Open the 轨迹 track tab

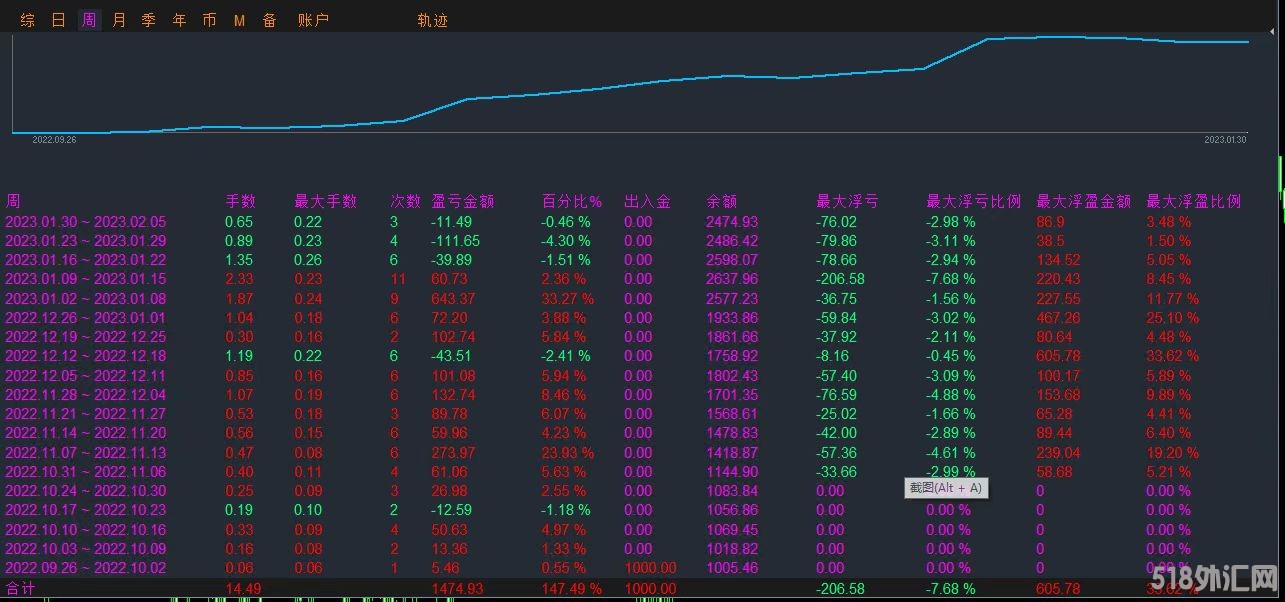(x=432, y=20)
